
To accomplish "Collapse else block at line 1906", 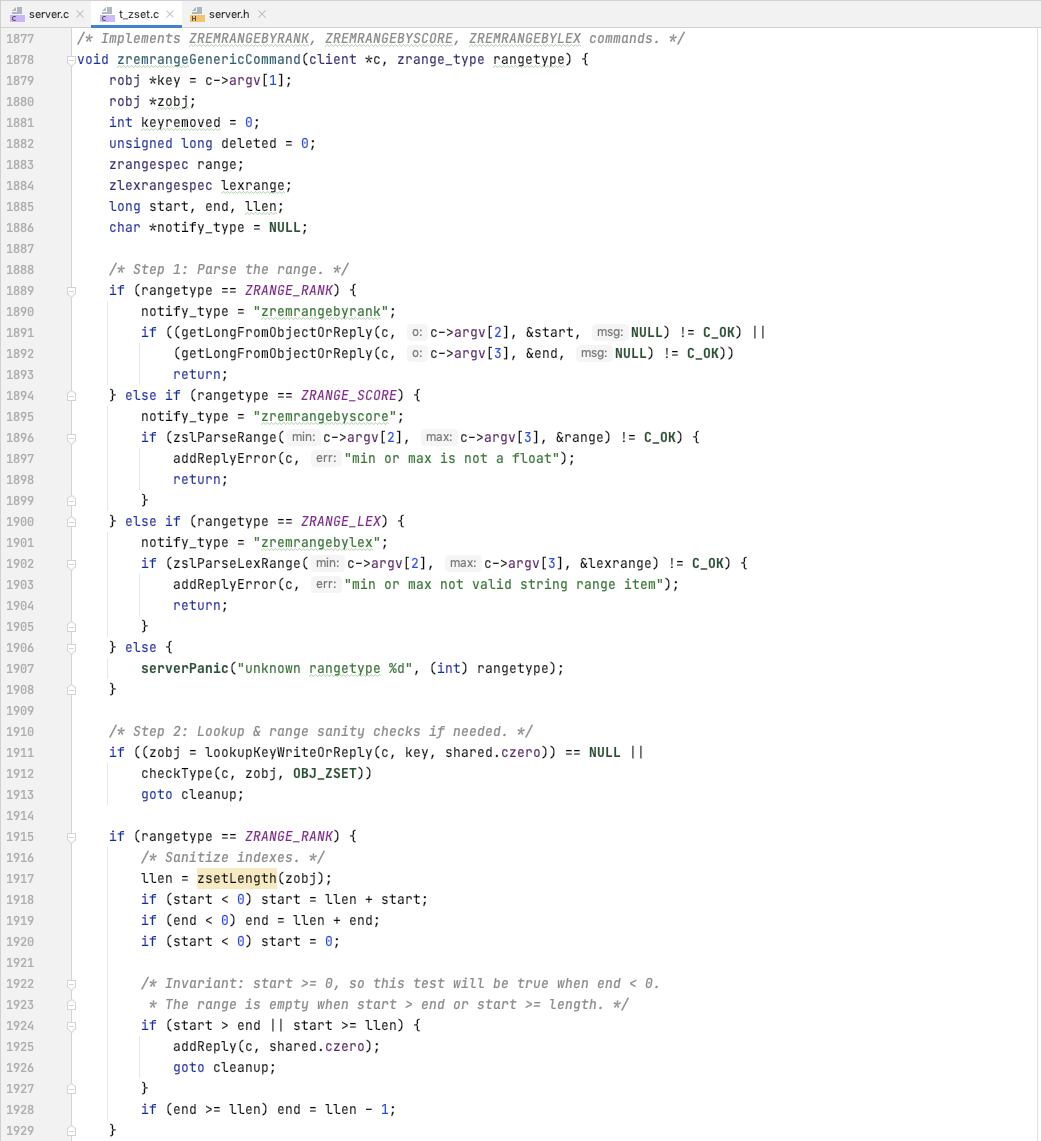I will point(71,648).
